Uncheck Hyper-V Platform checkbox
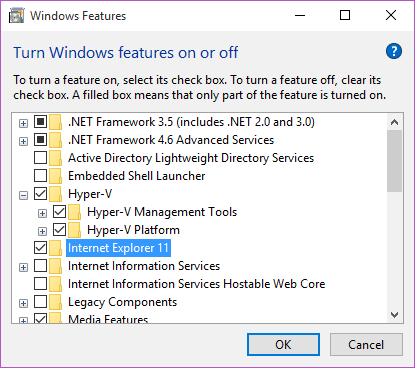Screen dimensions: 415x368 click(x=59, y=230)
